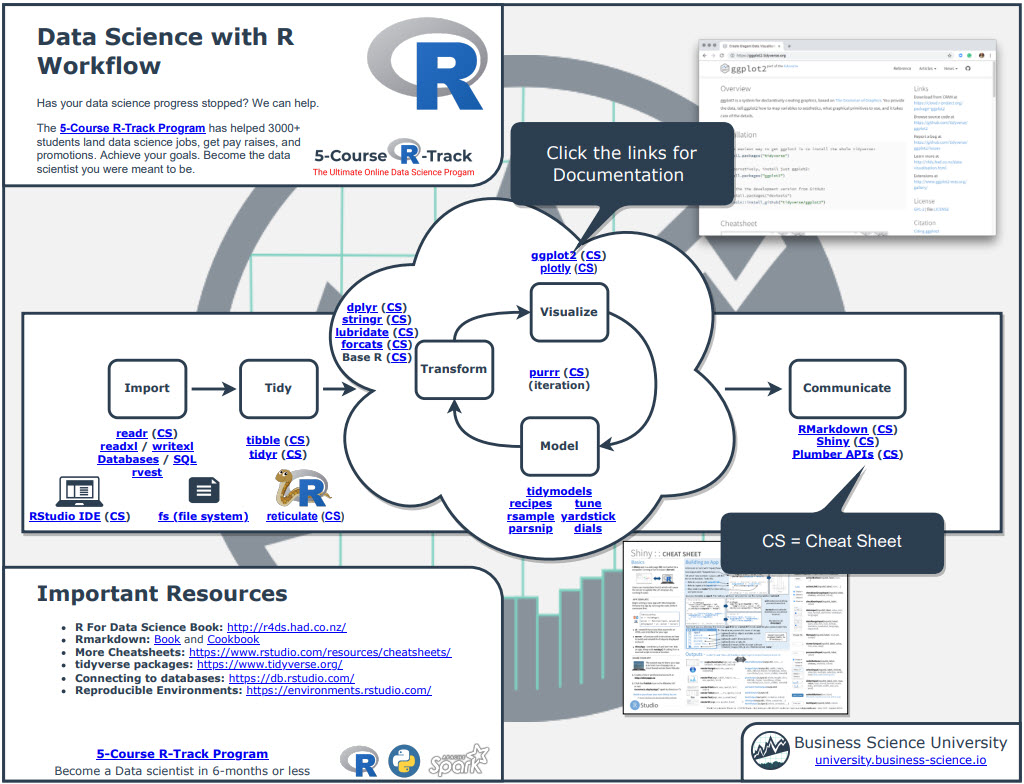
Task: Open the Articles dropdown on the ggplot2 page
Action: pos(927,68)
